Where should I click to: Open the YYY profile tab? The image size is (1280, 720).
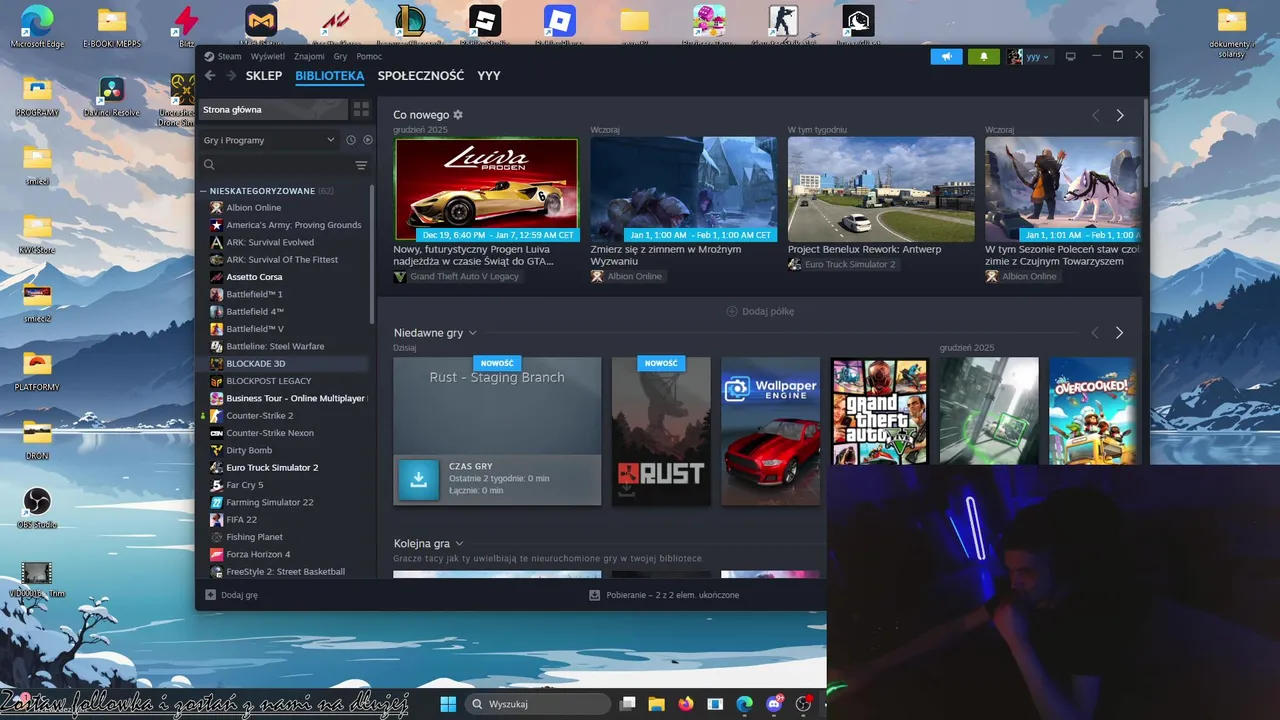pos(489,76)
